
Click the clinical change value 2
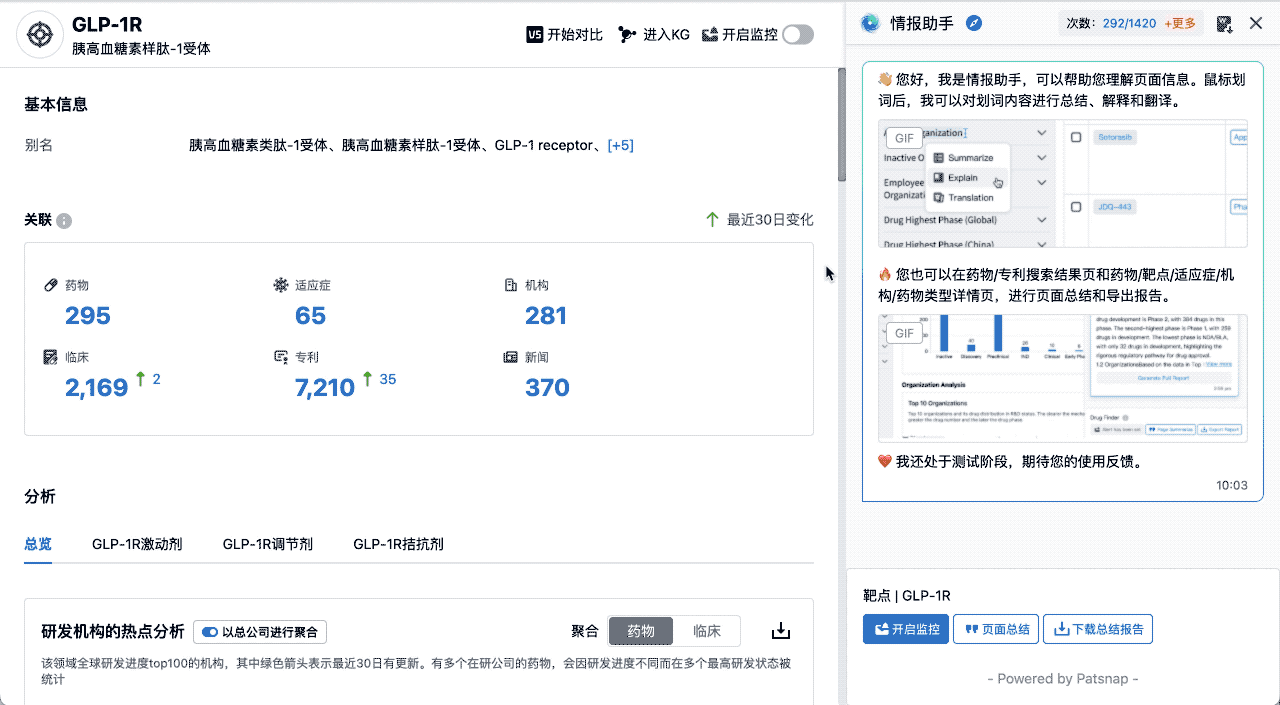pos(156,379)
